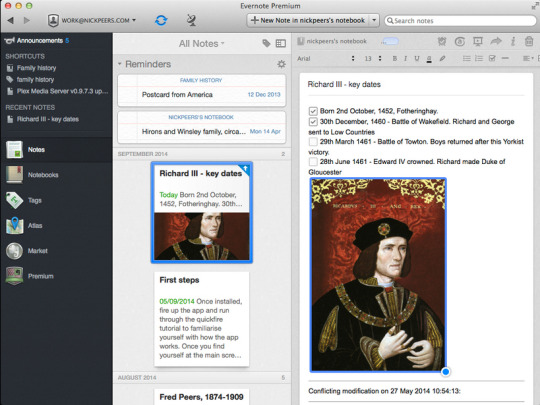Click AUGUST 2014 section header

(201, 377)
